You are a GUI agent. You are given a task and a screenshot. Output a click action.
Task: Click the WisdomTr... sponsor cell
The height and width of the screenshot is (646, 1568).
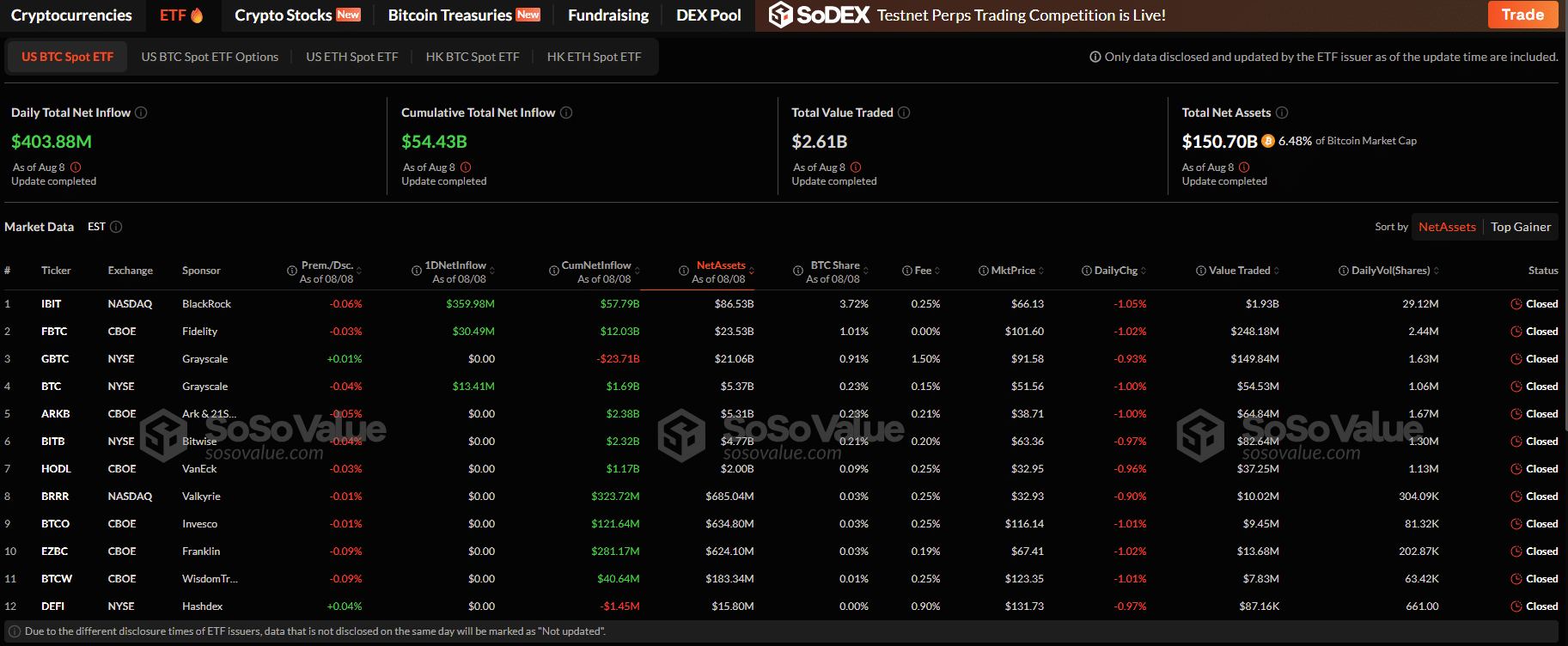(210, 579)
